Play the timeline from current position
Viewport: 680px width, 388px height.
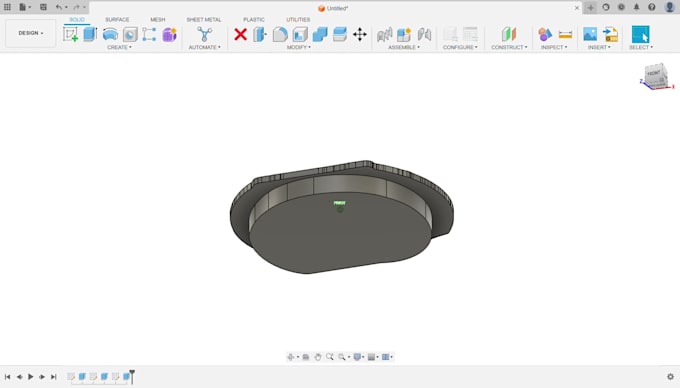point(30,377)
